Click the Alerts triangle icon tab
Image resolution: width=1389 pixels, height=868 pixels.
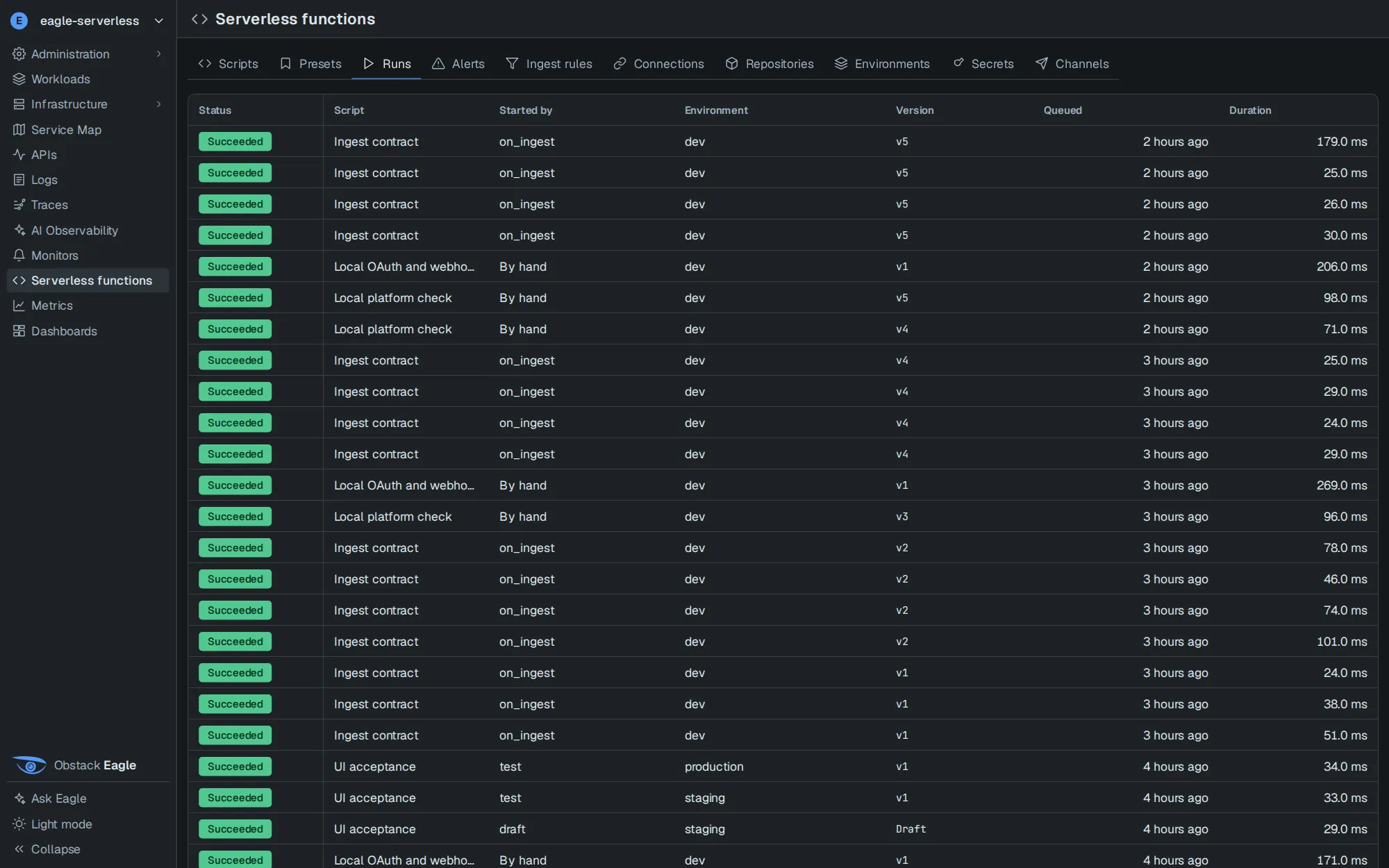(x=438, y=64)
